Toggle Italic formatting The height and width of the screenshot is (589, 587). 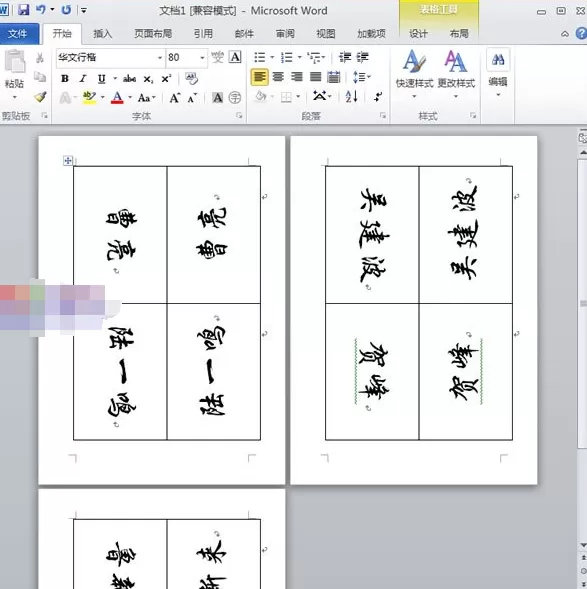pos(83,79)
